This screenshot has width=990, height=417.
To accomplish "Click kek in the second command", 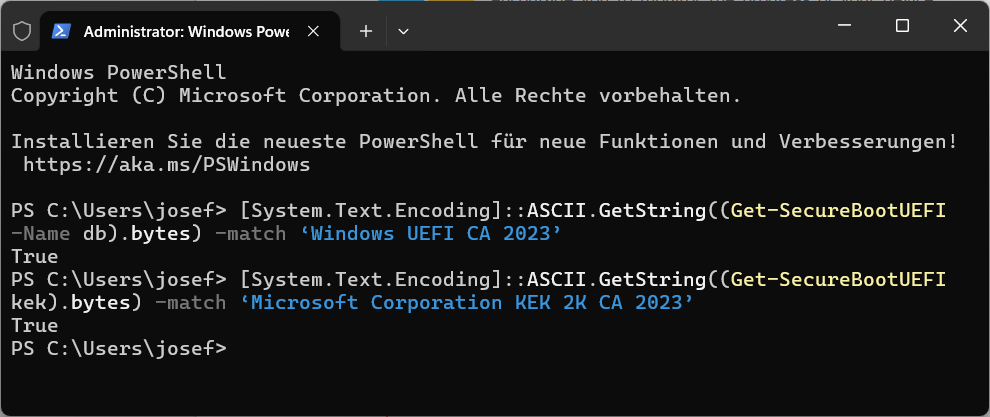I will (28, 302).
